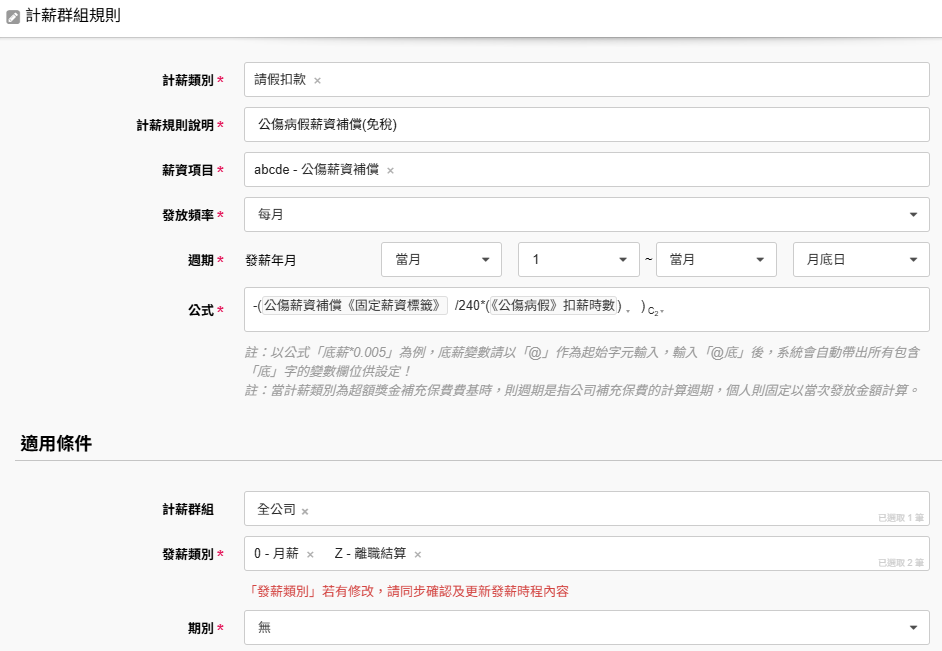Remove the 0 - 月薪 tag
Screen dimensions: 942x651
[x=310, y=555]
